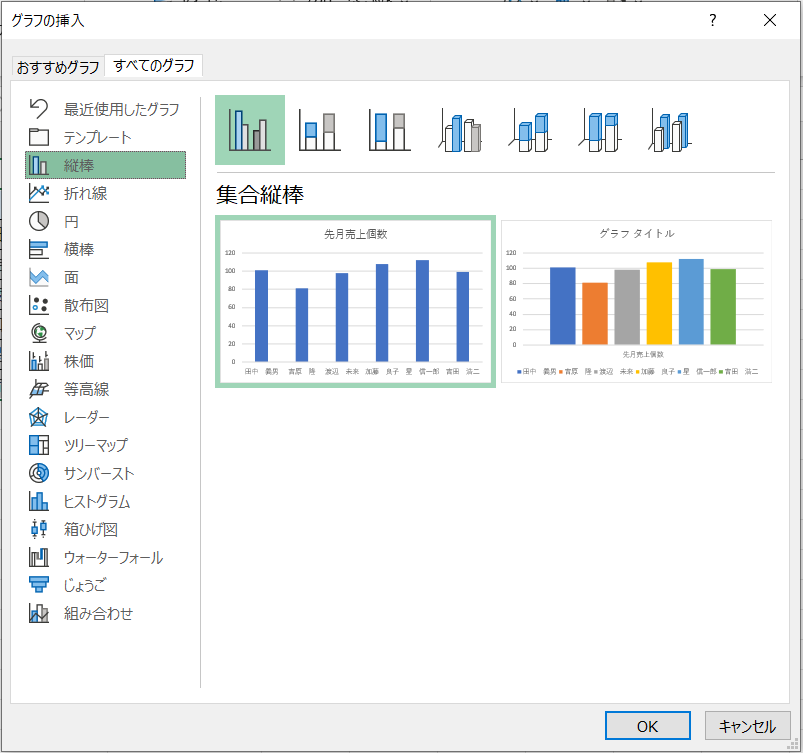803x753 pixels.
Task: Choose 横棒 chart type label
Action: coord(79,249)
